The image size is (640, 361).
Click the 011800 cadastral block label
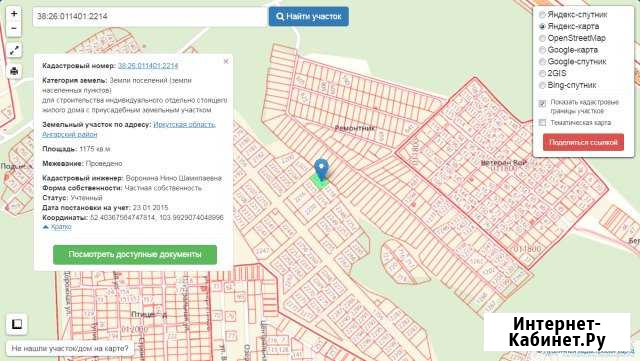pyautogui.click(x=527, y=249)
